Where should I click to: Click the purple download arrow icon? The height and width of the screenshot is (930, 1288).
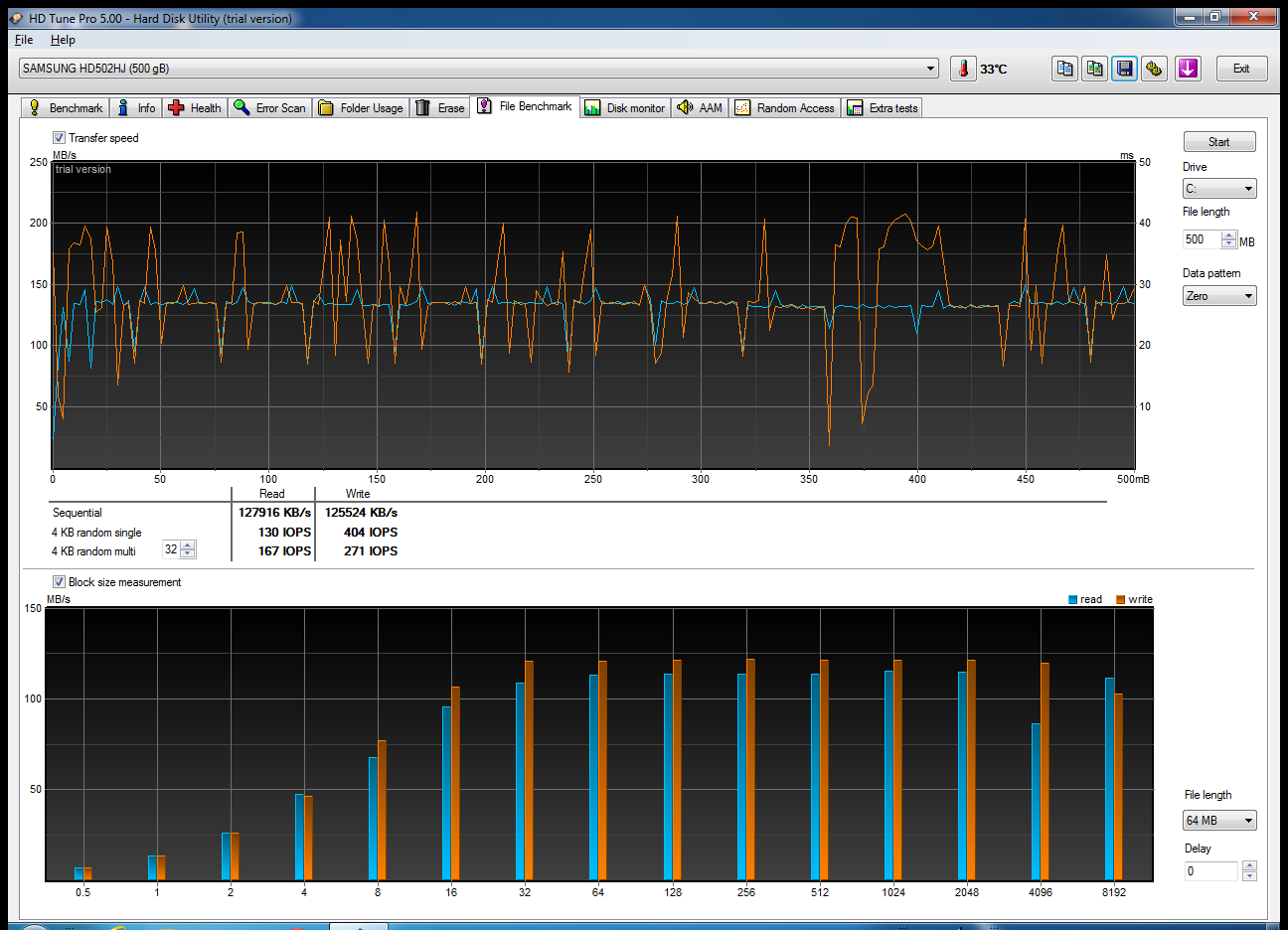tap(1188, 69)
